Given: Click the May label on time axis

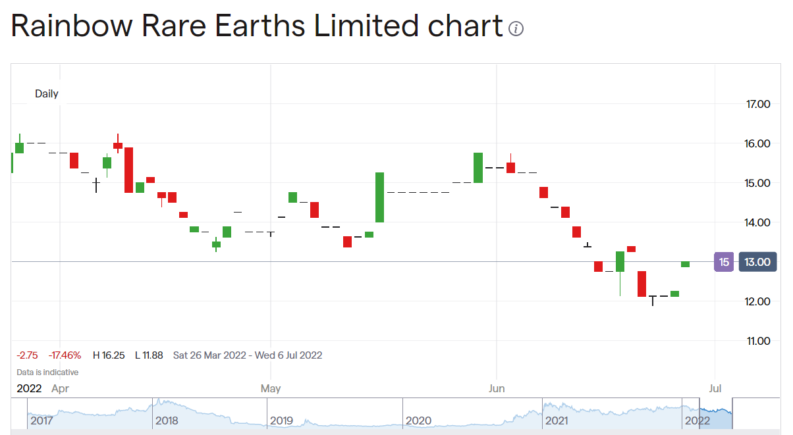Looking at the screenshot, I should pos(270,386).
